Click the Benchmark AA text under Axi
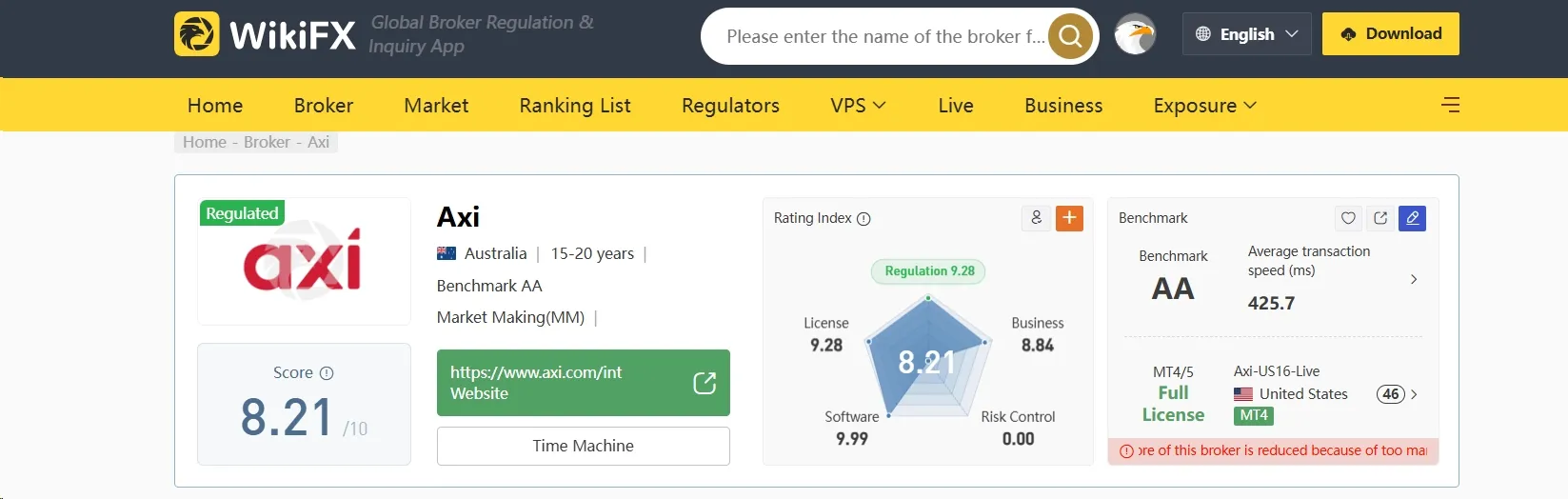The width and height of the screenshot is (1568, 499). [x=489, y=286]
